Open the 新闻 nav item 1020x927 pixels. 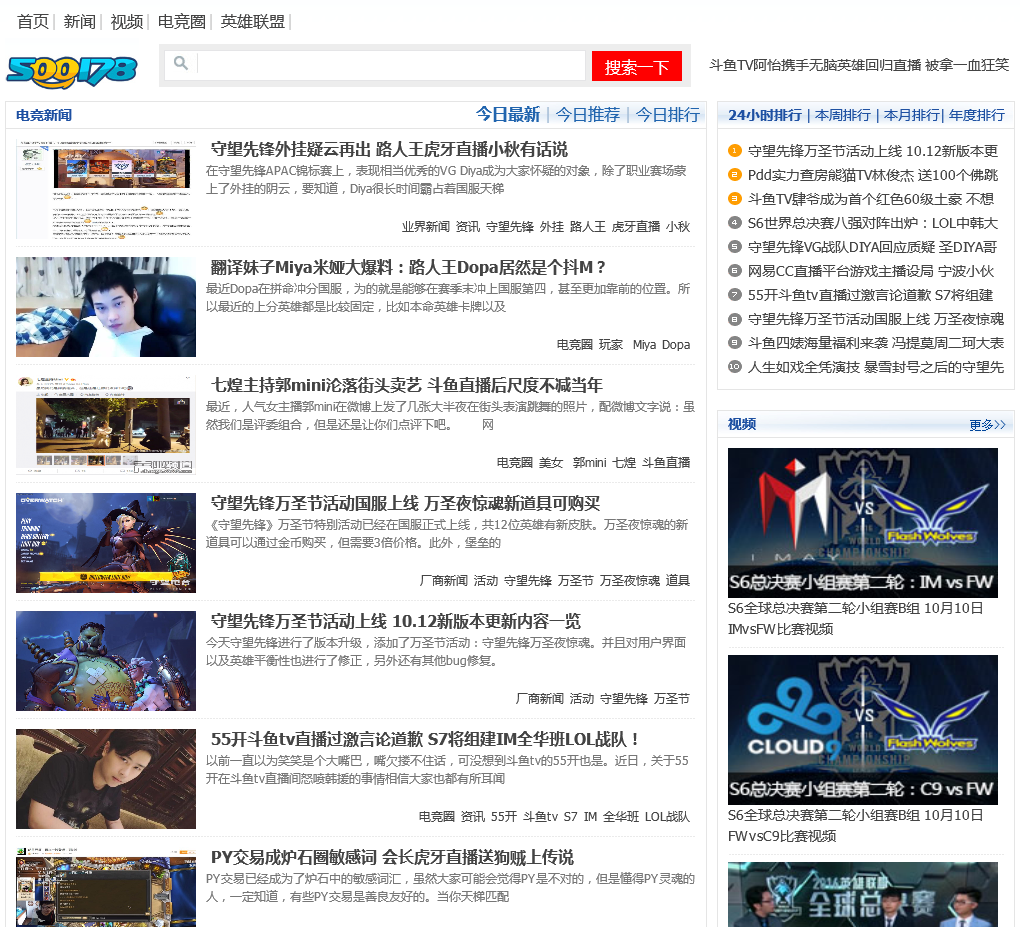pyautogui.click(x=79, y=21)
